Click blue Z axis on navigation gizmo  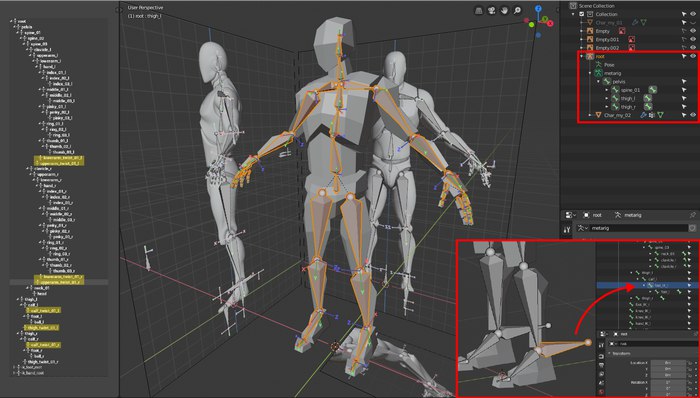pos(538,8)
